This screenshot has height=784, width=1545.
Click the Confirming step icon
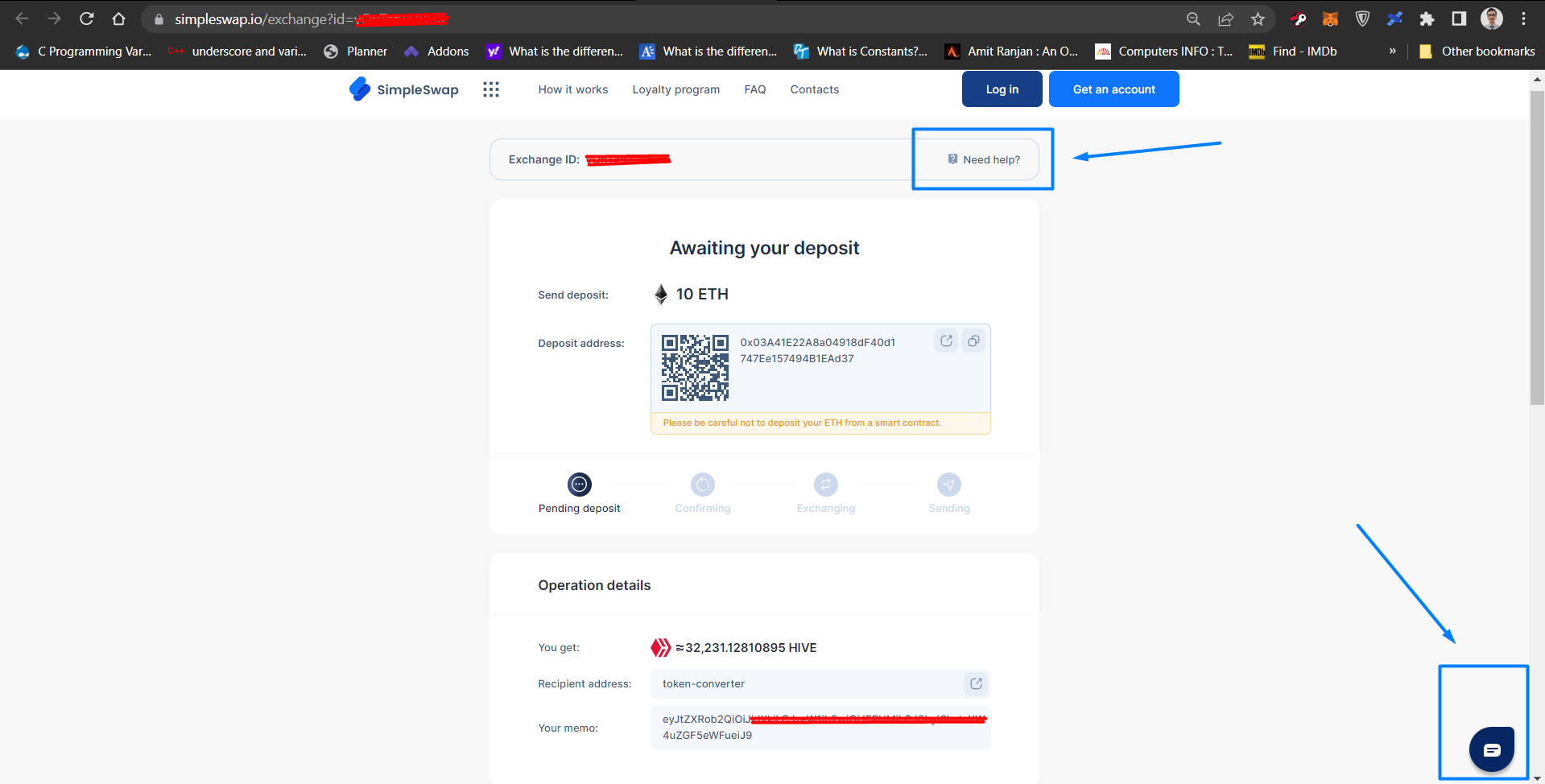click(x=703, y=485)
